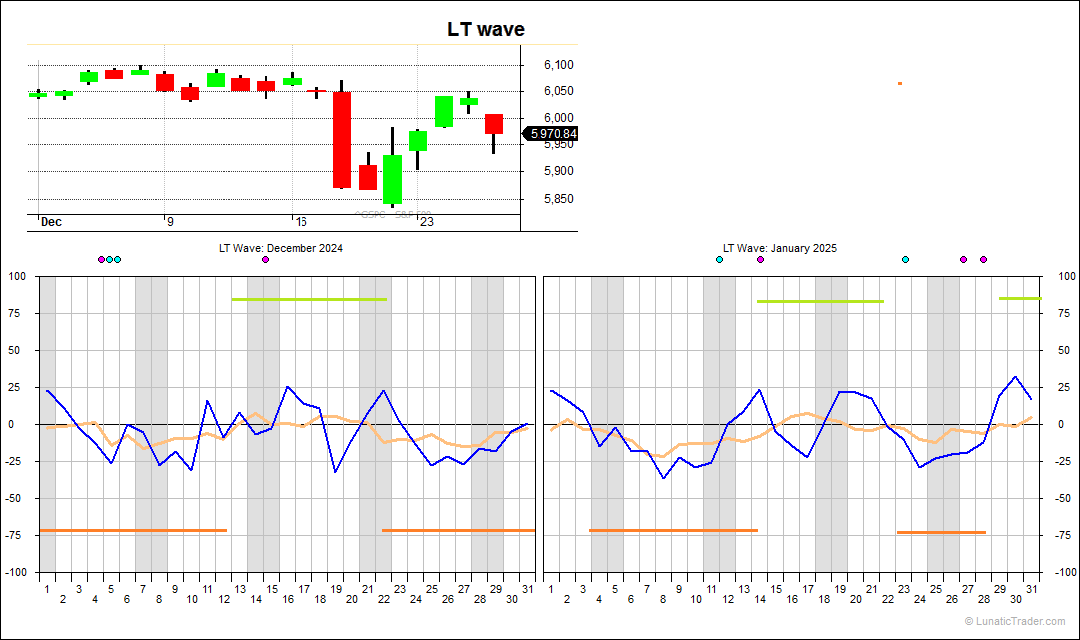Image resolution: width=1080 pixels, height=640 pixels.
Task: Click the cyan moon marker above January 23
Action: [905, 258]
